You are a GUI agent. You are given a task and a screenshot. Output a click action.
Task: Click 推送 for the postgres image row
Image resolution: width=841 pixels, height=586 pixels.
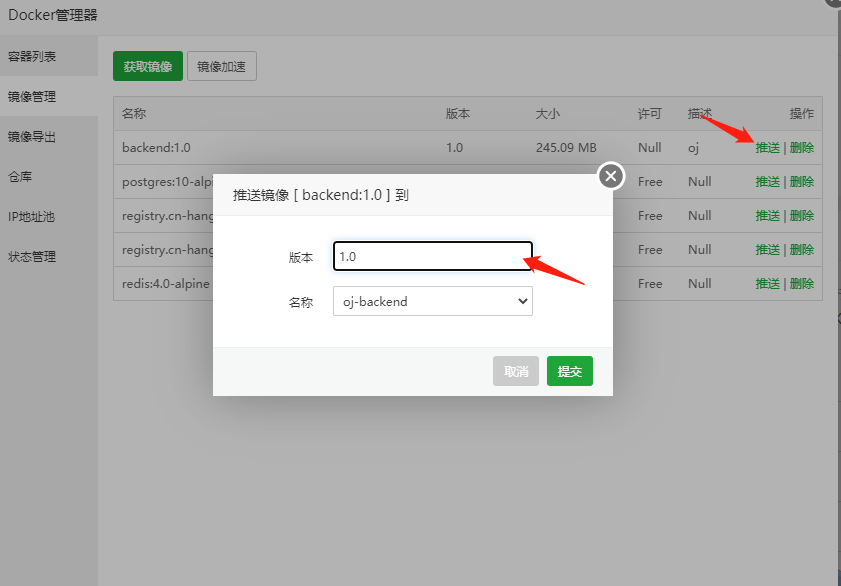767,182
